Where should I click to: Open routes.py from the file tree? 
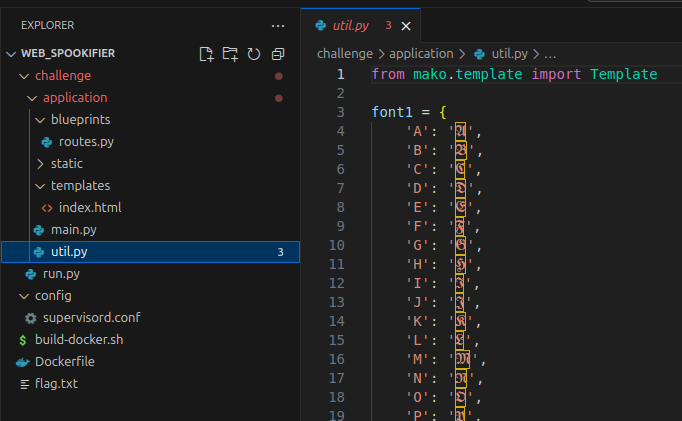(x=86, y=142)
